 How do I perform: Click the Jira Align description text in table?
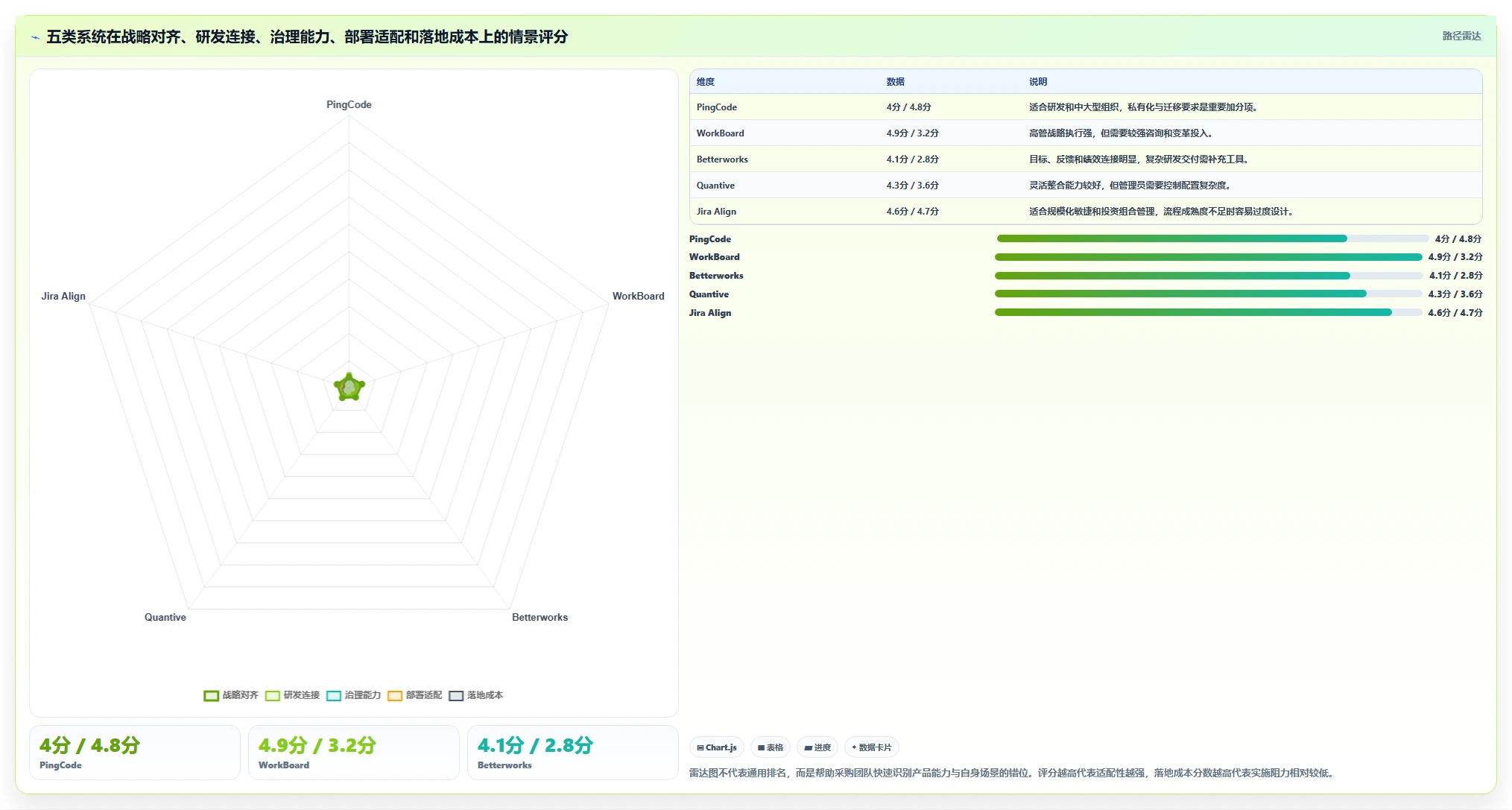coord(1162,212)
